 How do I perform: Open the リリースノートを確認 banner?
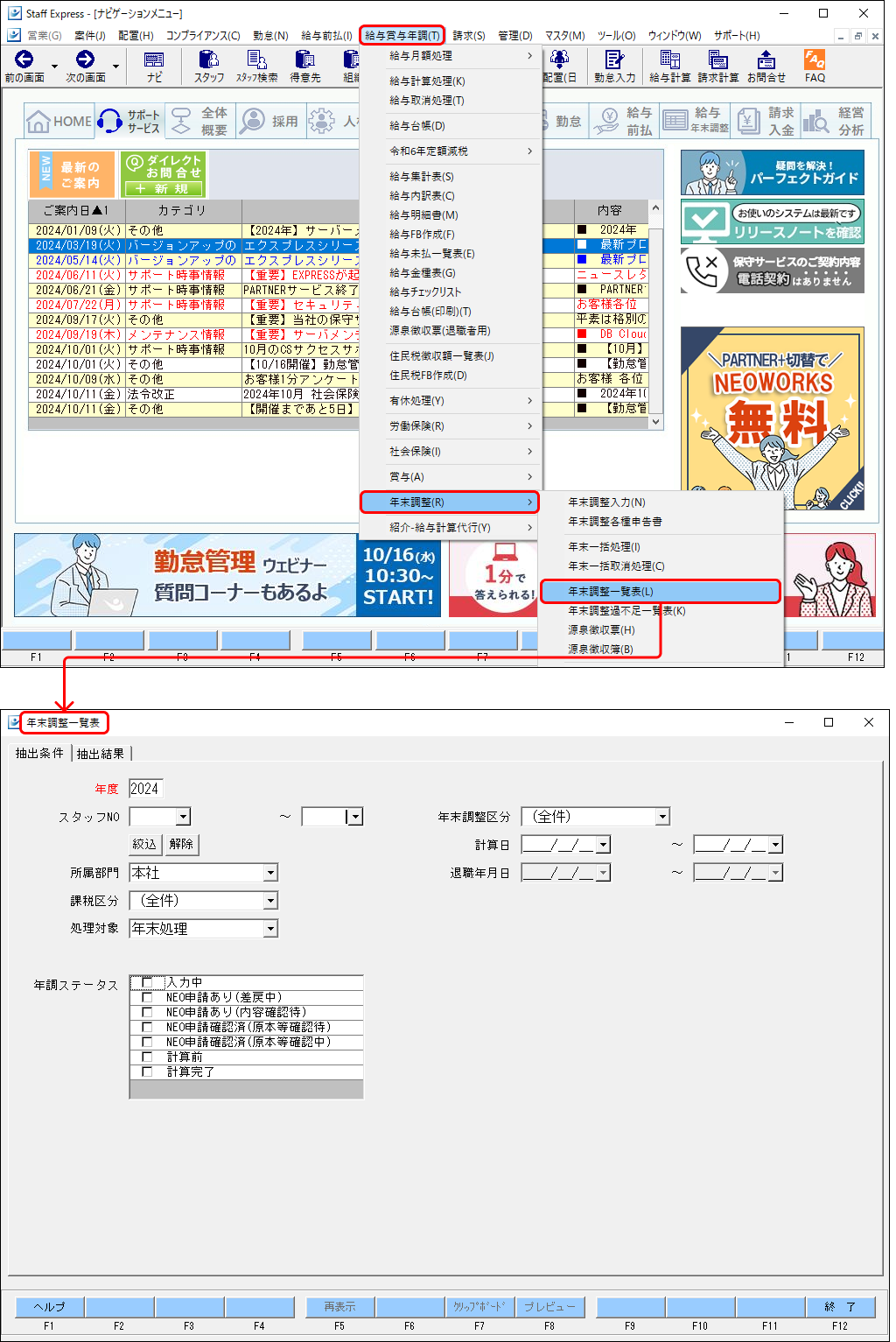773,221
